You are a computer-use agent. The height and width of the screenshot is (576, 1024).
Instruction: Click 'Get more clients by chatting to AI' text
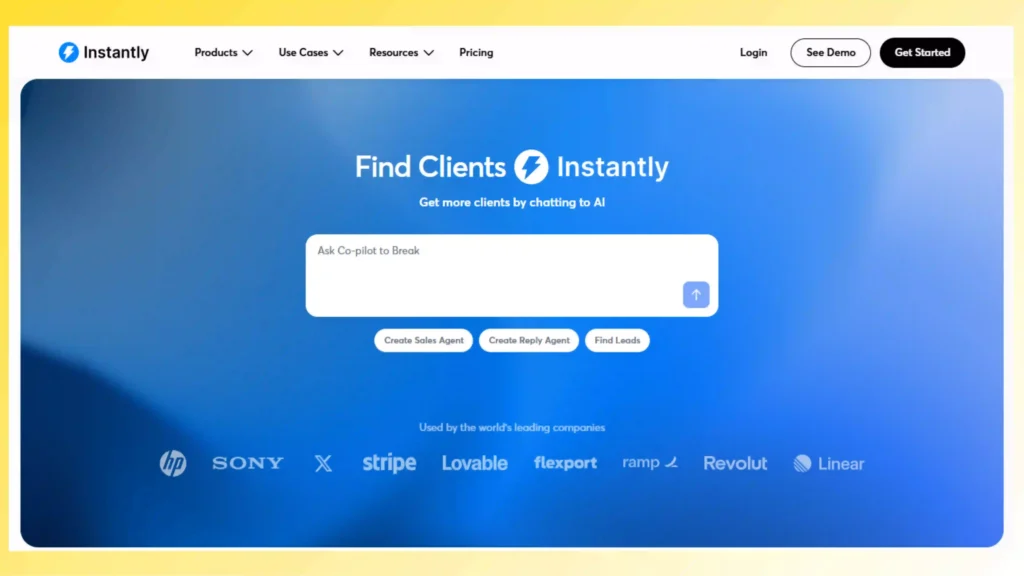click(x=512, y=202)
